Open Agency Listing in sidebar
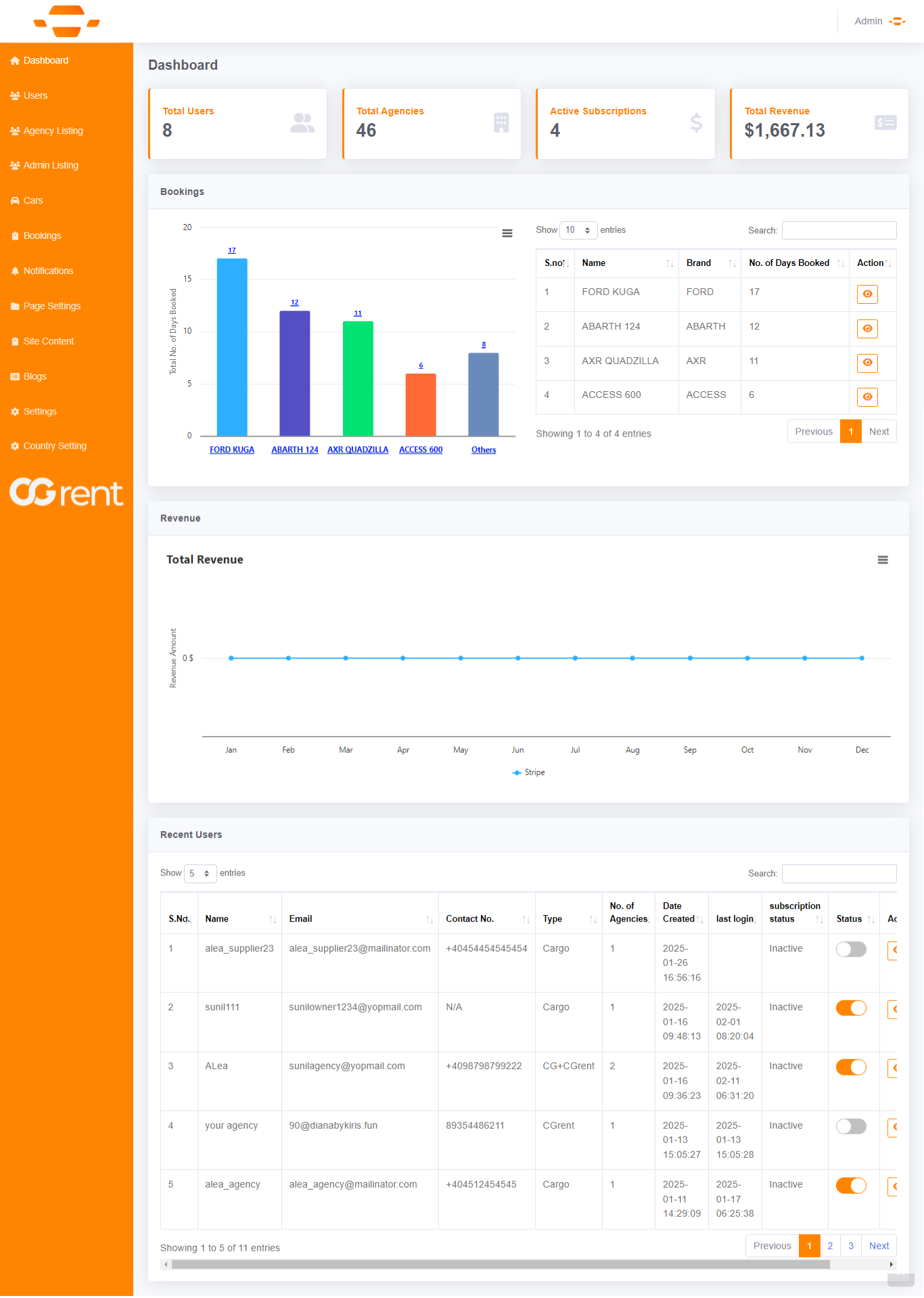Image resolution: width=924 pixels, height=1298 pixels. click(x=53, y=131)
